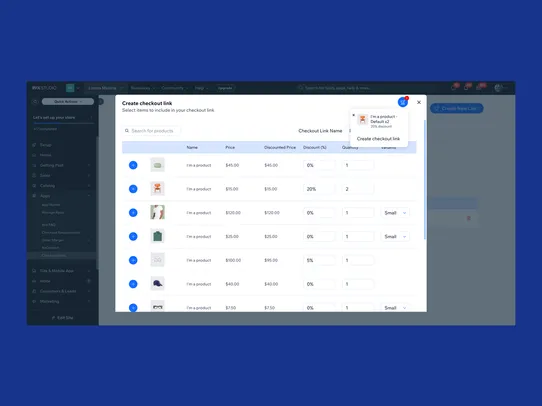Add the $45.00 product with plus icon
The height and width of the screenshot is (406, 542).
[133, 165]
